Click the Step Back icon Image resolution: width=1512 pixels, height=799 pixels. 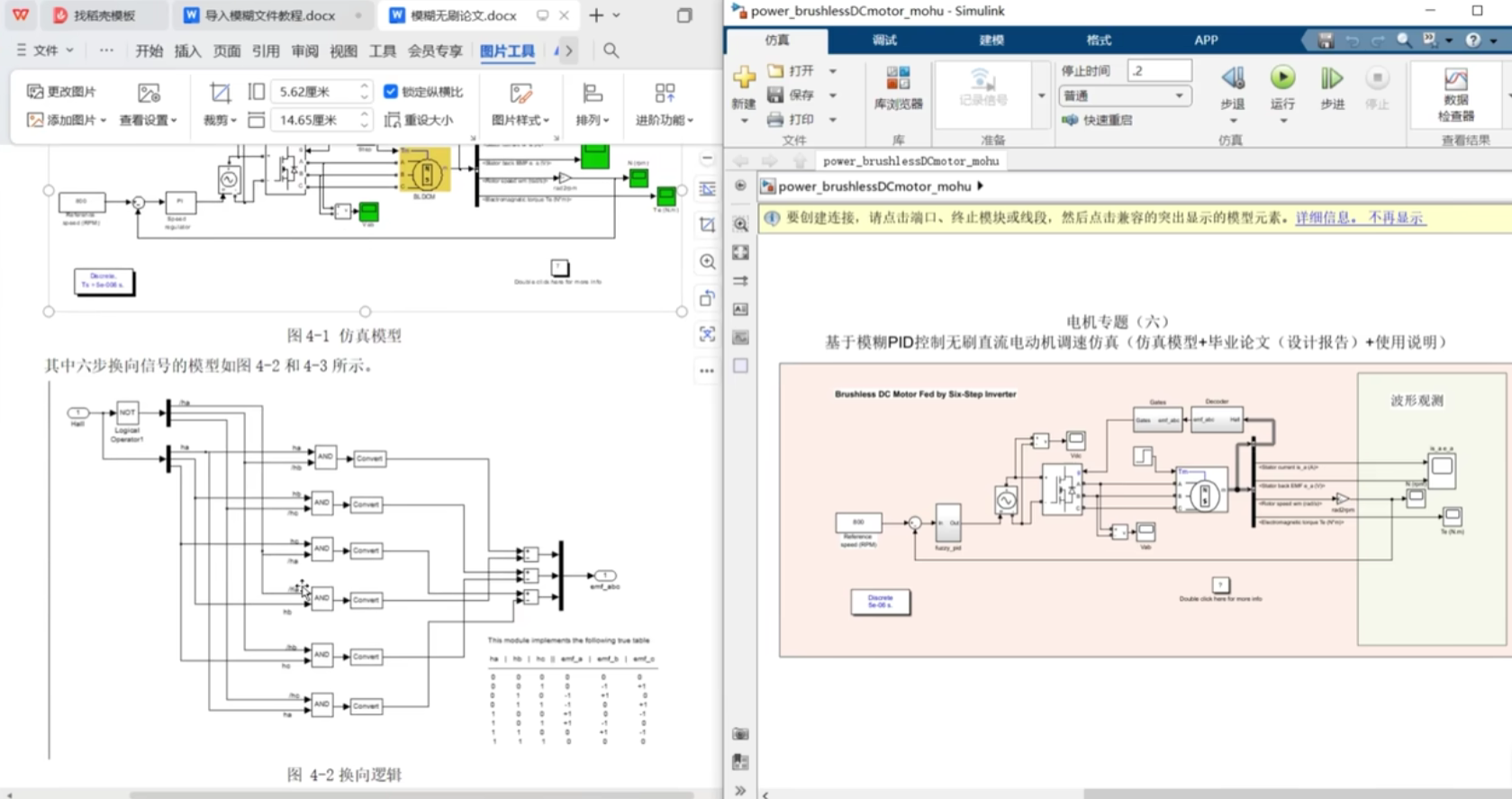[1233, 79]
